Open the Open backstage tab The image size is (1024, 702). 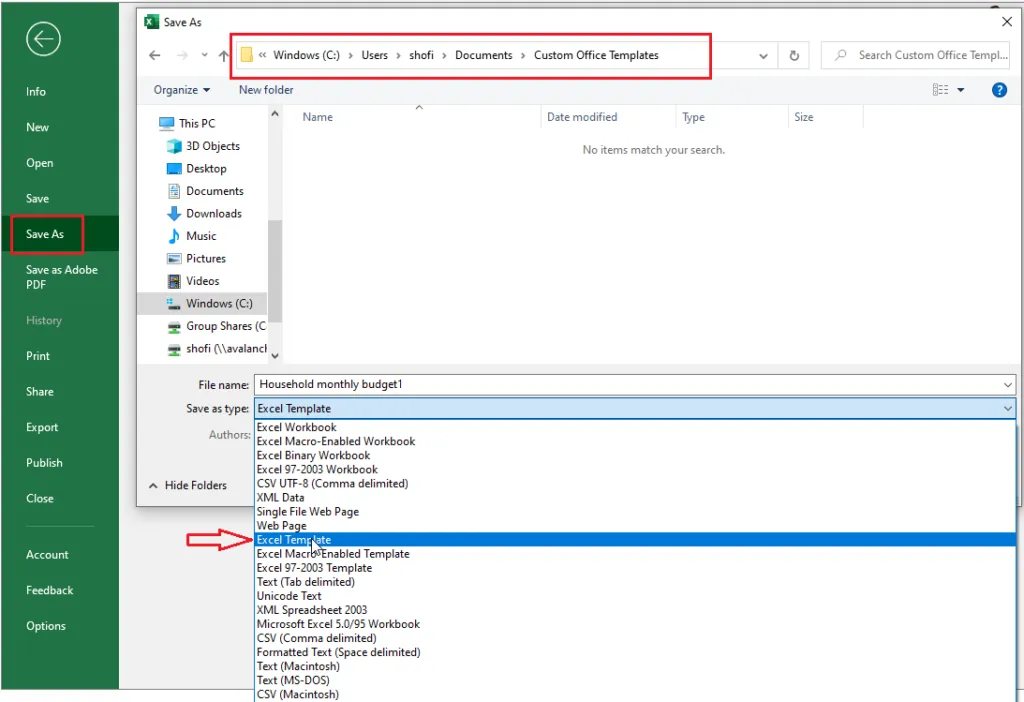point(39,163)
